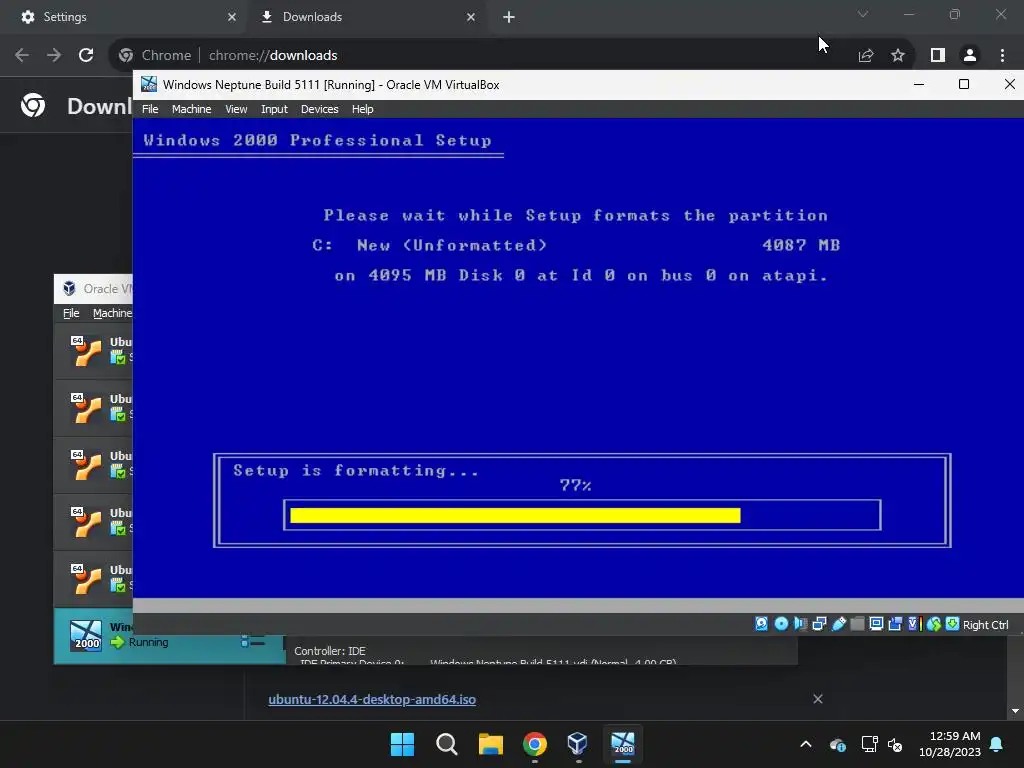Viewport: 1024px width, 768px height.
Task: Click the virtualization CPU indicator icon
Action: click(914, 624)
